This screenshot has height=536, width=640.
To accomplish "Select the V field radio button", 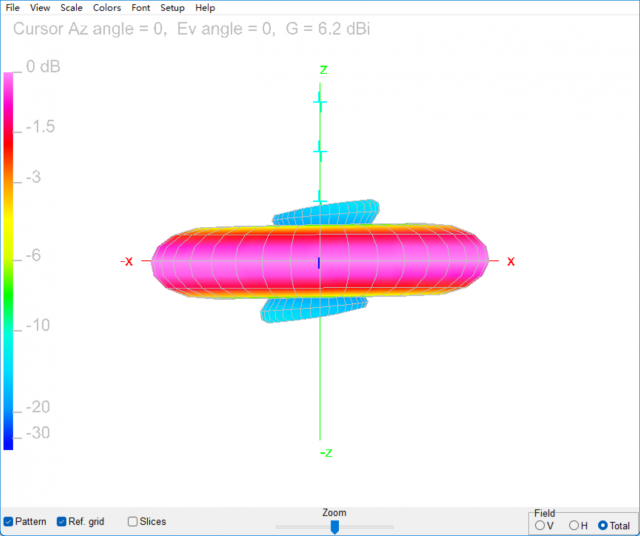I will tap(541, 525).
